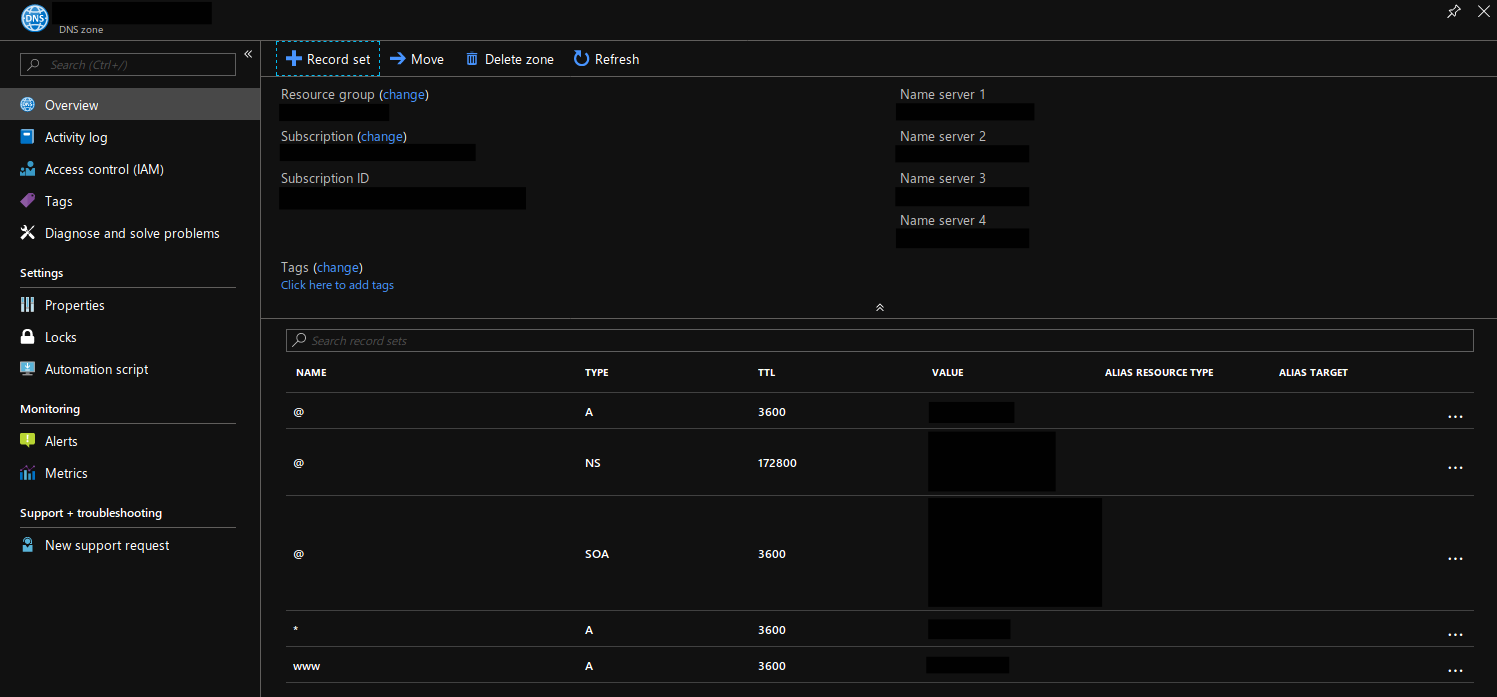Click the plus Record set button
1497x697 pixels.
click(x=328, y=59)
